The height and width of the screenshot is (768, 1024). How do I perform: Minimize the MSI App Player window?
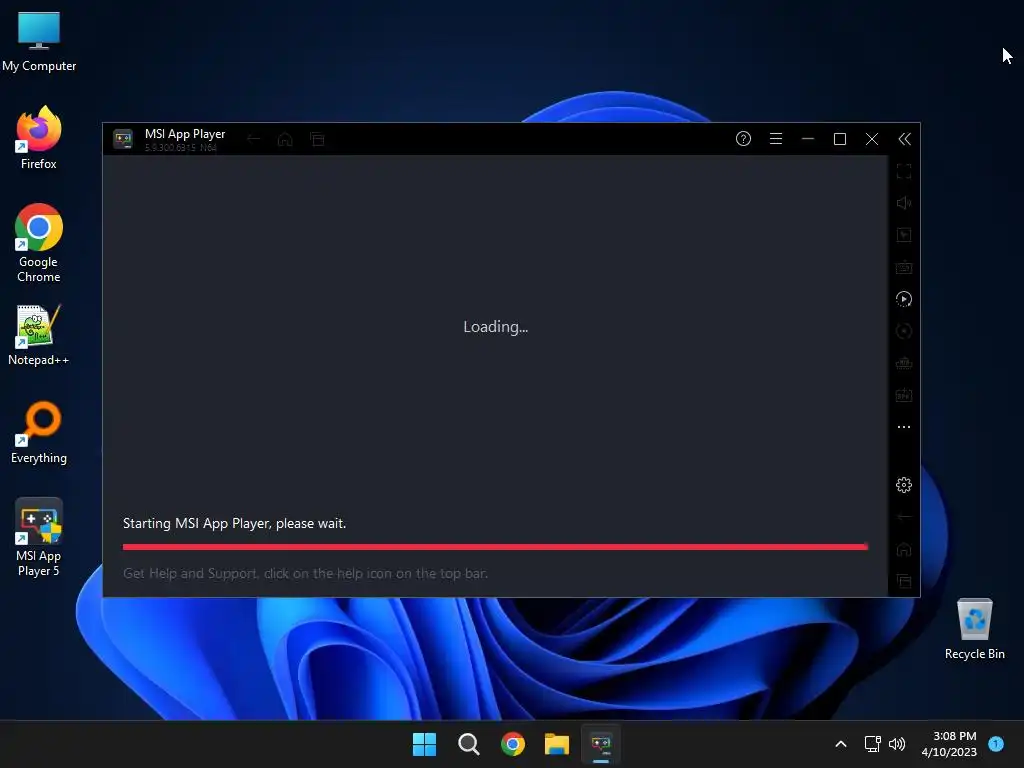[x=808, y=138]
